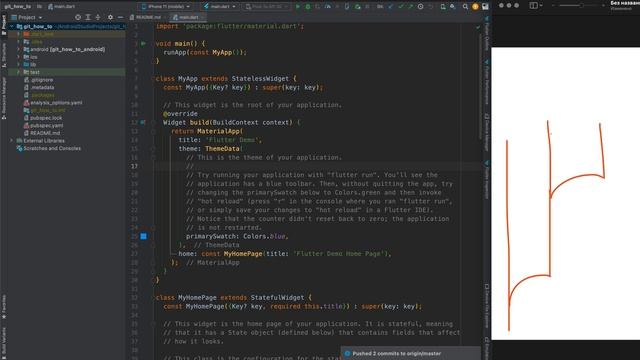Open the Project tool window side tab

pyautogui.click(x=4, y=25)
